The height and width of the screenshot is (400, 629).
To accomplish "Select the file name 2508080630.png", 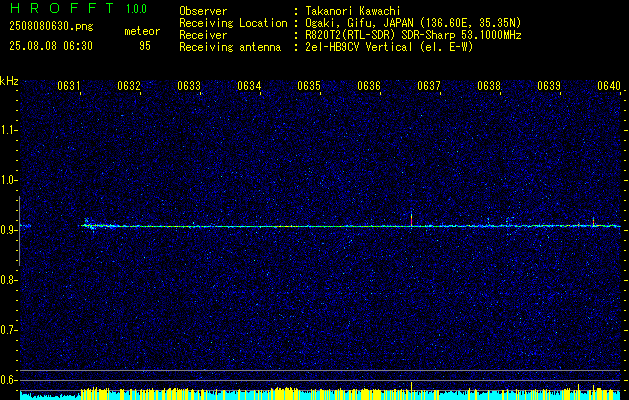I will point(51,27).
